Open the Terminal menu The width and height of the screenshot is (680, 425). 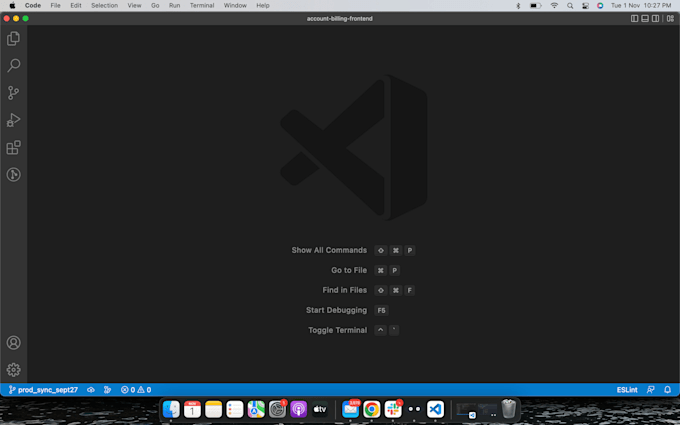tap(202, 5)
